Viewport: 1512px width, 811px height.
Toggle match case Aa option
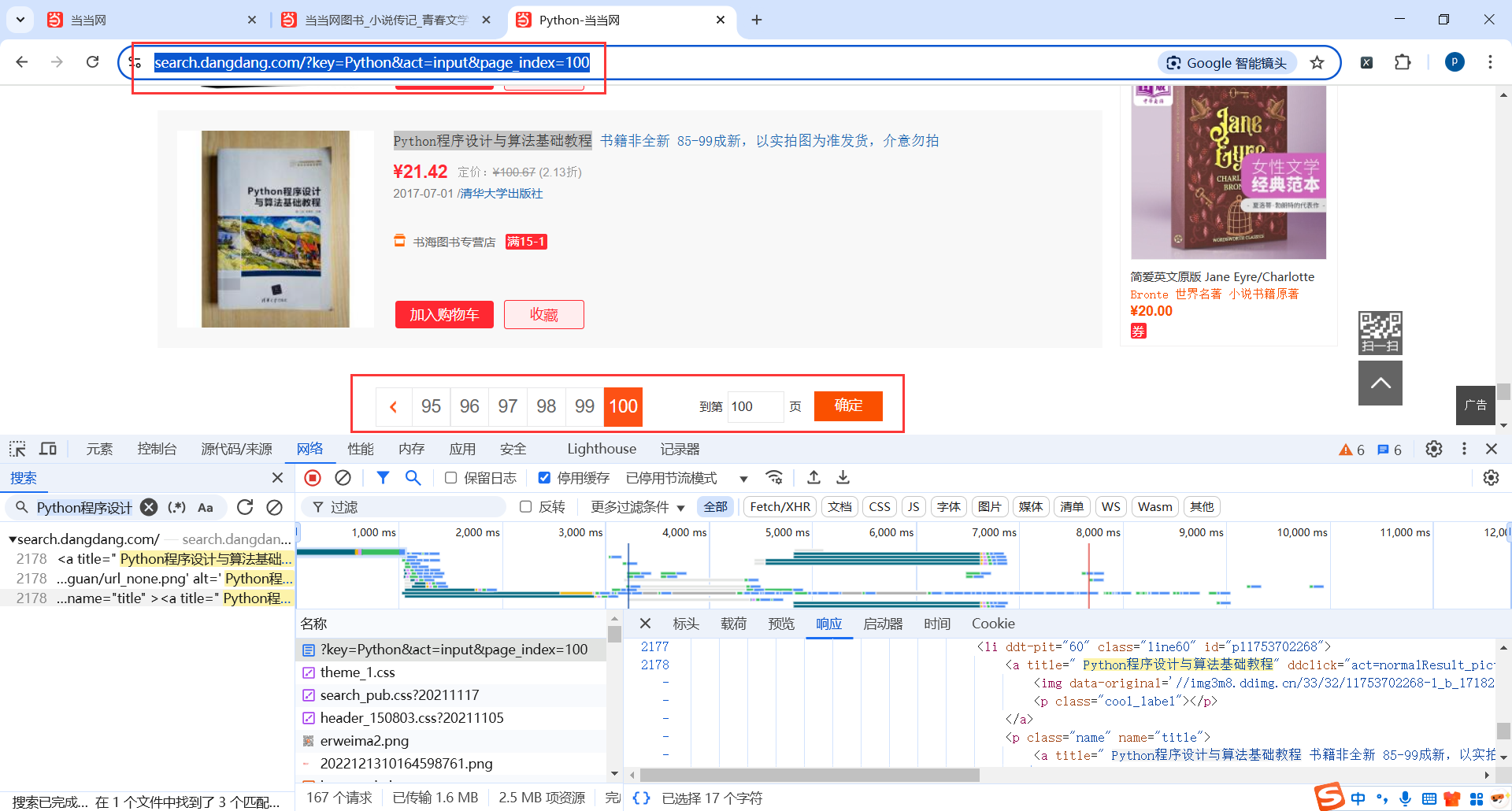tap(206, 507)
